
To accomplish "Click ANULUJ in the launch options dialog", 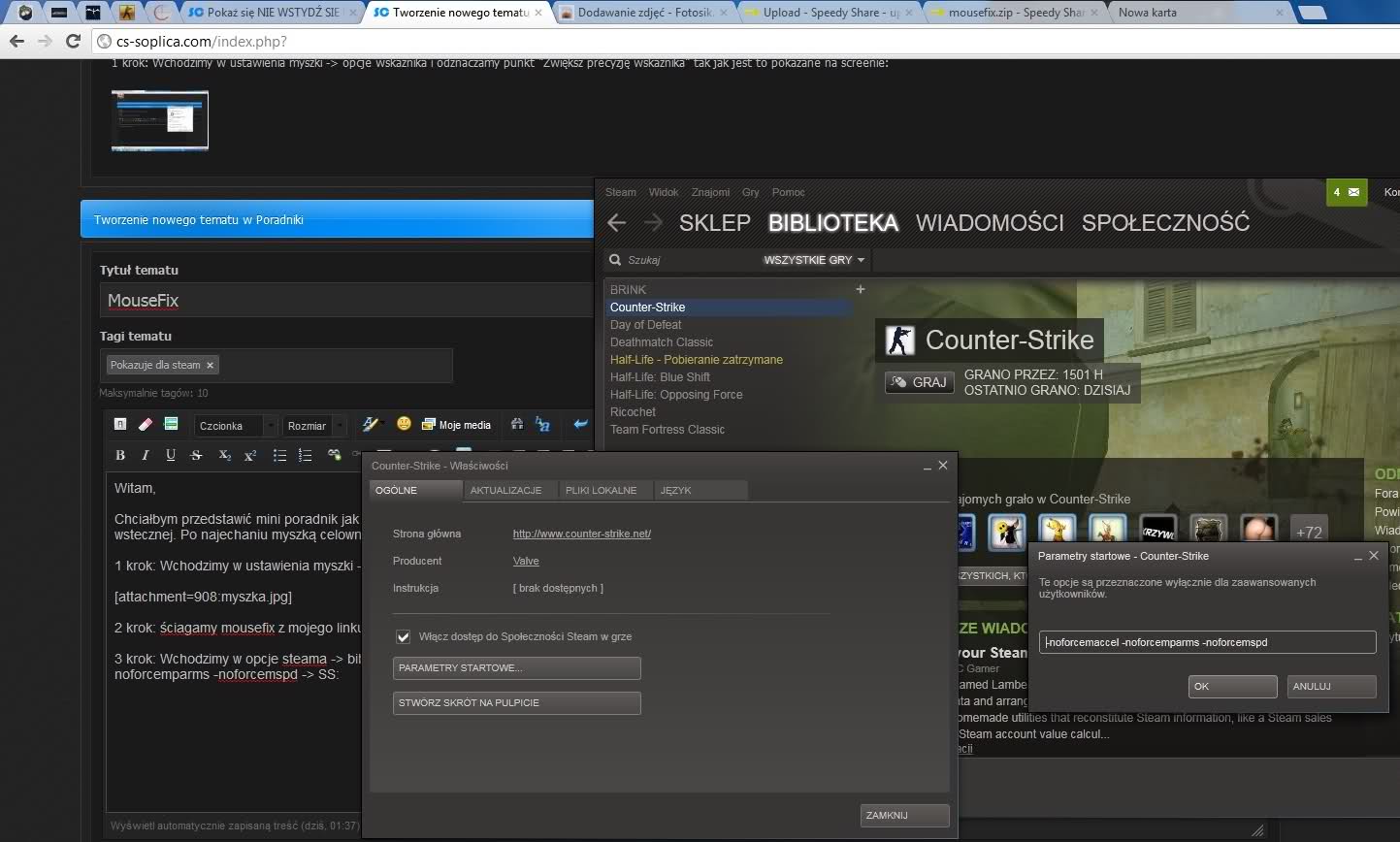I will (1332, 686).
